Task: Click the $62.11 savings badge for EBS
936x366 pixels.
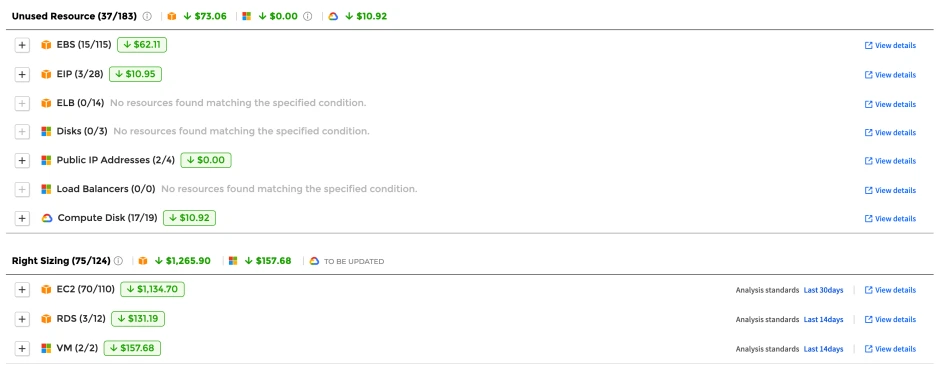Action: pos(141,45)
